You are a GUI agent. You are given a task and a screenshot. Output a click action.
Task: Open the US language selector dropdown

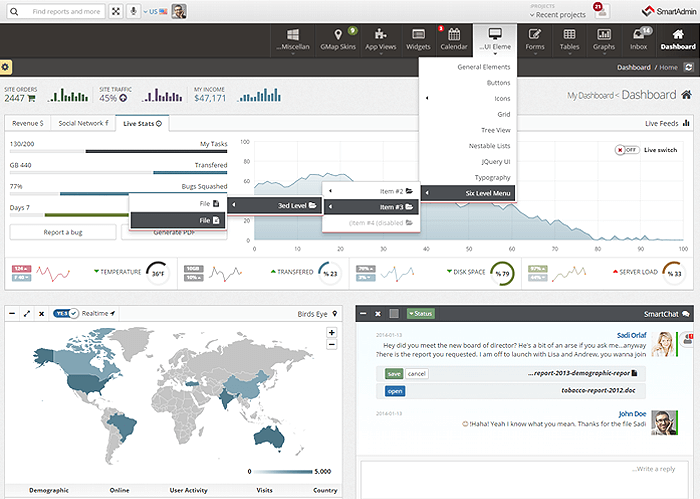tap(153, 12)
